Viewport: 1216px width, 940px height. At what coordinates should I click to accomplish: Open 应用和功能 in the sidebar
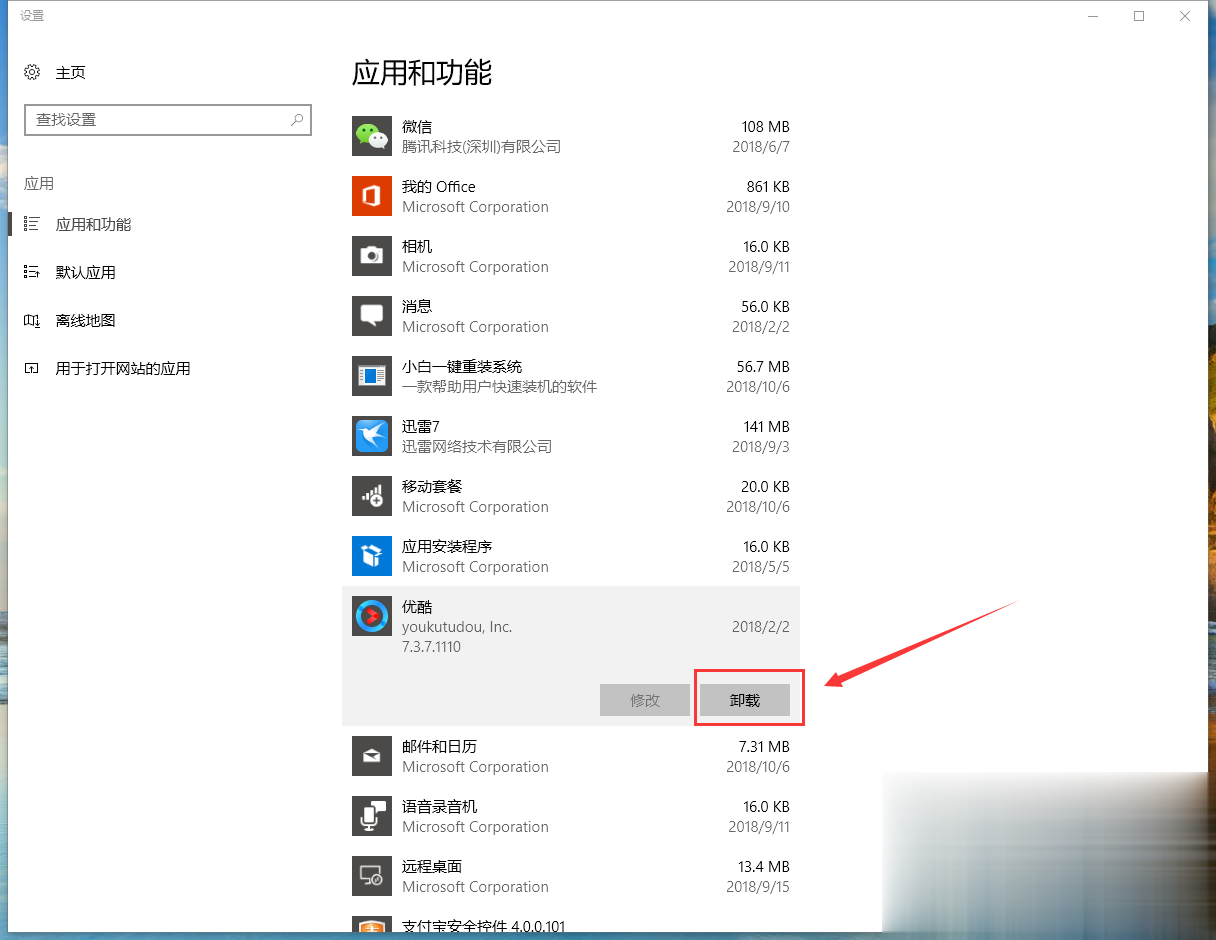(x=94, y=224)
